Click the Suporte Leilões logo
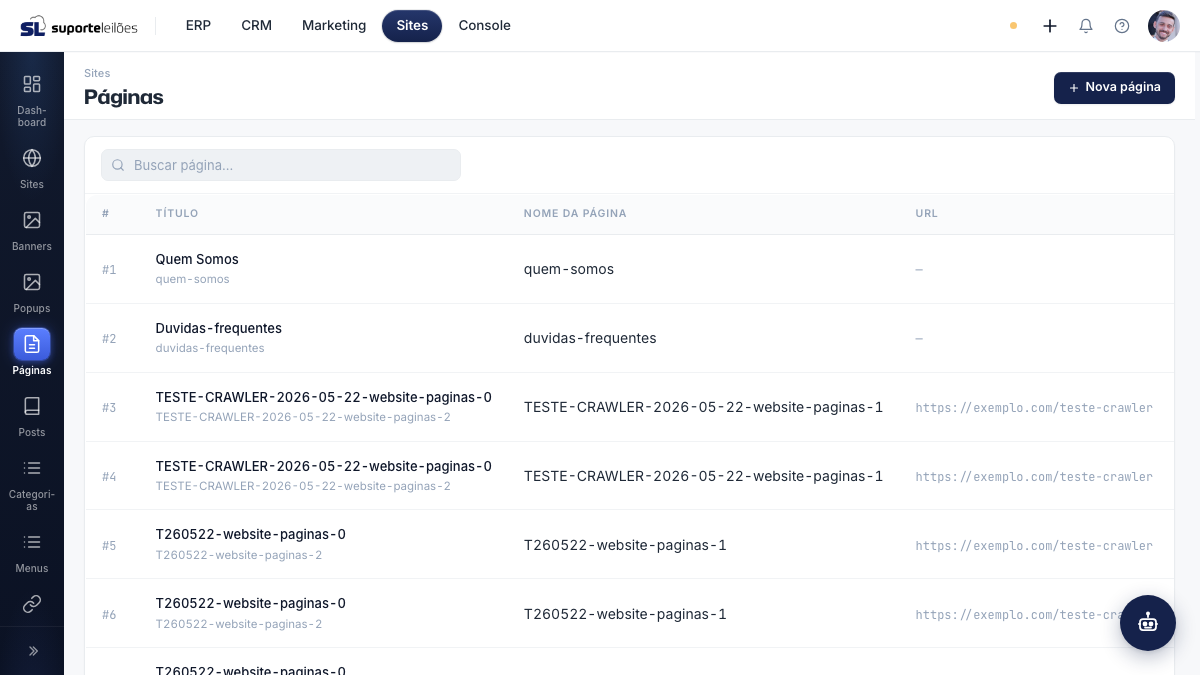Viewport: 1200px width, 675px height. (x=79, y=26)
